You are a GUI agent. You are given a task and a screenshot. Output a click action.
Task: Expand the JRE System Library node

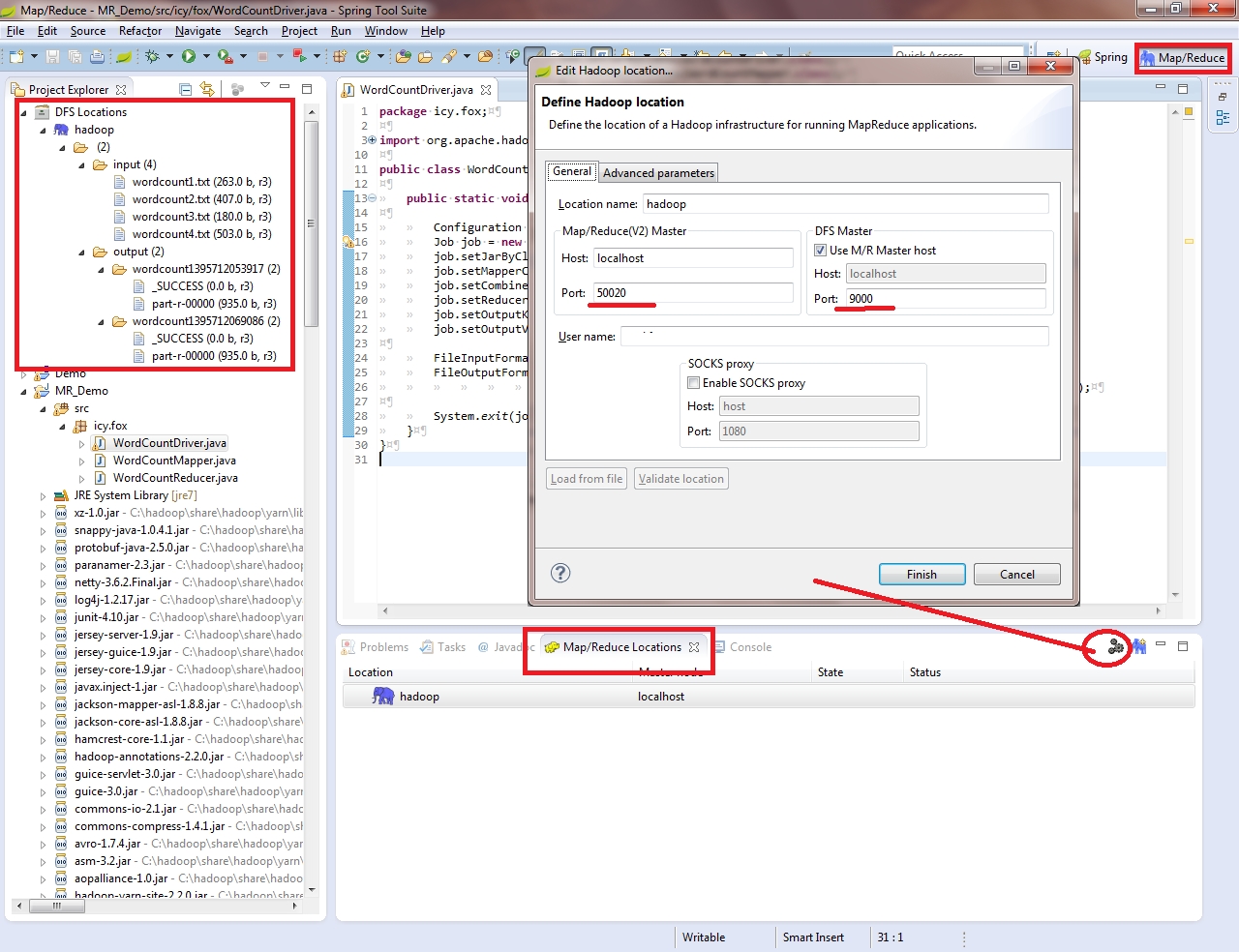coord(44,496)
